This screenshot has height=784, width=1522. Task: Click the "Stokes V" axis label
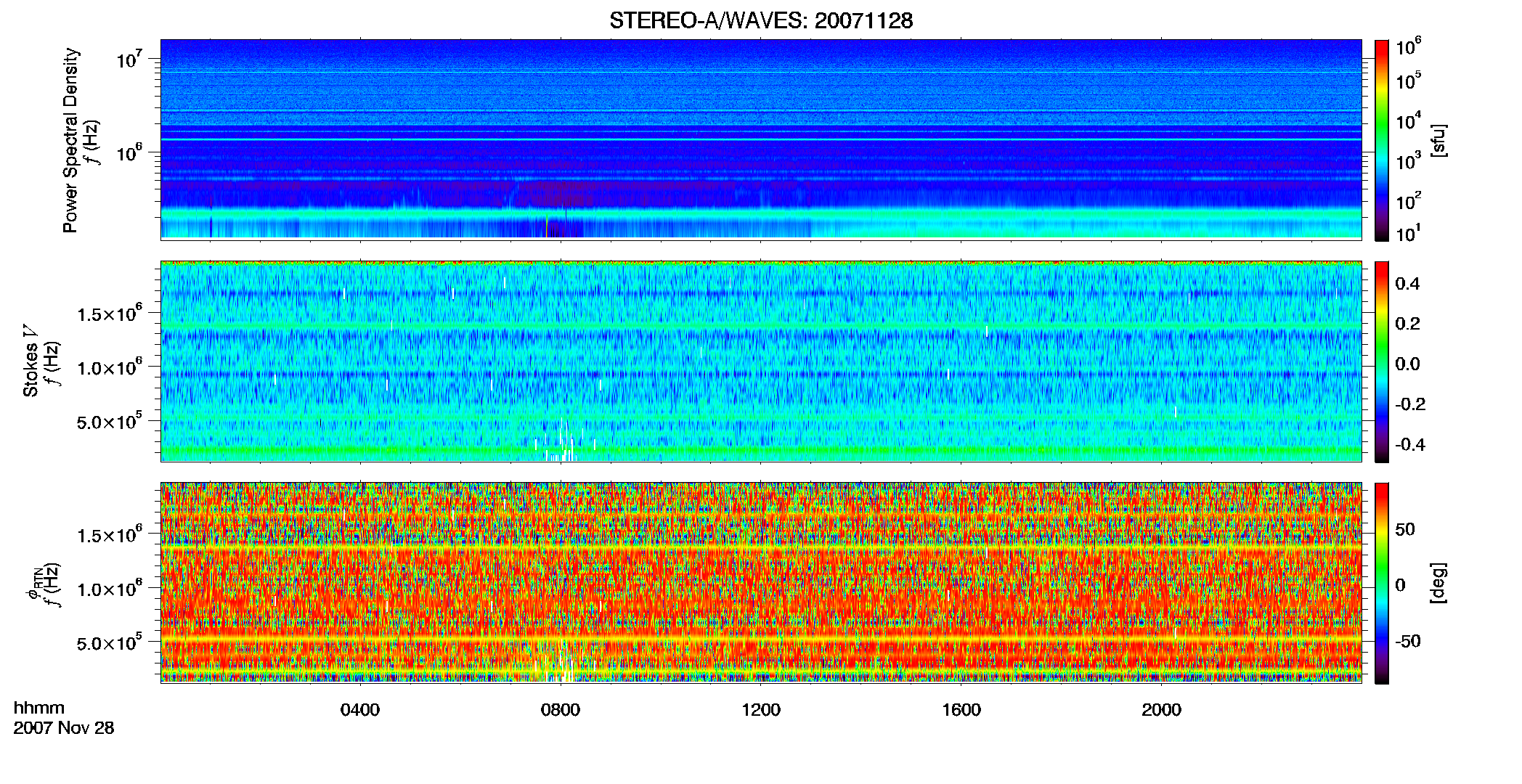pos(31,361)
